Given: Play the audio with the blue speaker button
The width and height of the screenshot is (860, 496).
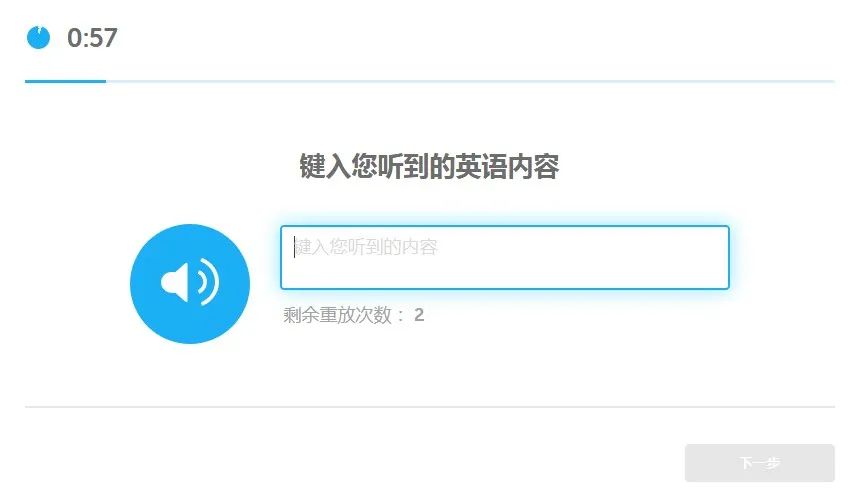Looking at the screenshot, I should coord(190,284).
